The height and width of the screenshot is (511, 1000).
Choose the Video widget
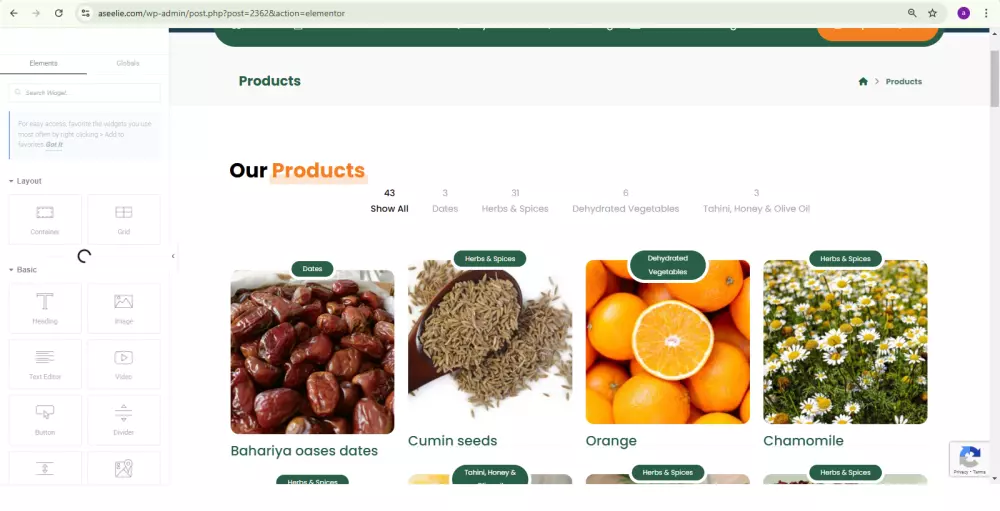(x=124, y=364)
